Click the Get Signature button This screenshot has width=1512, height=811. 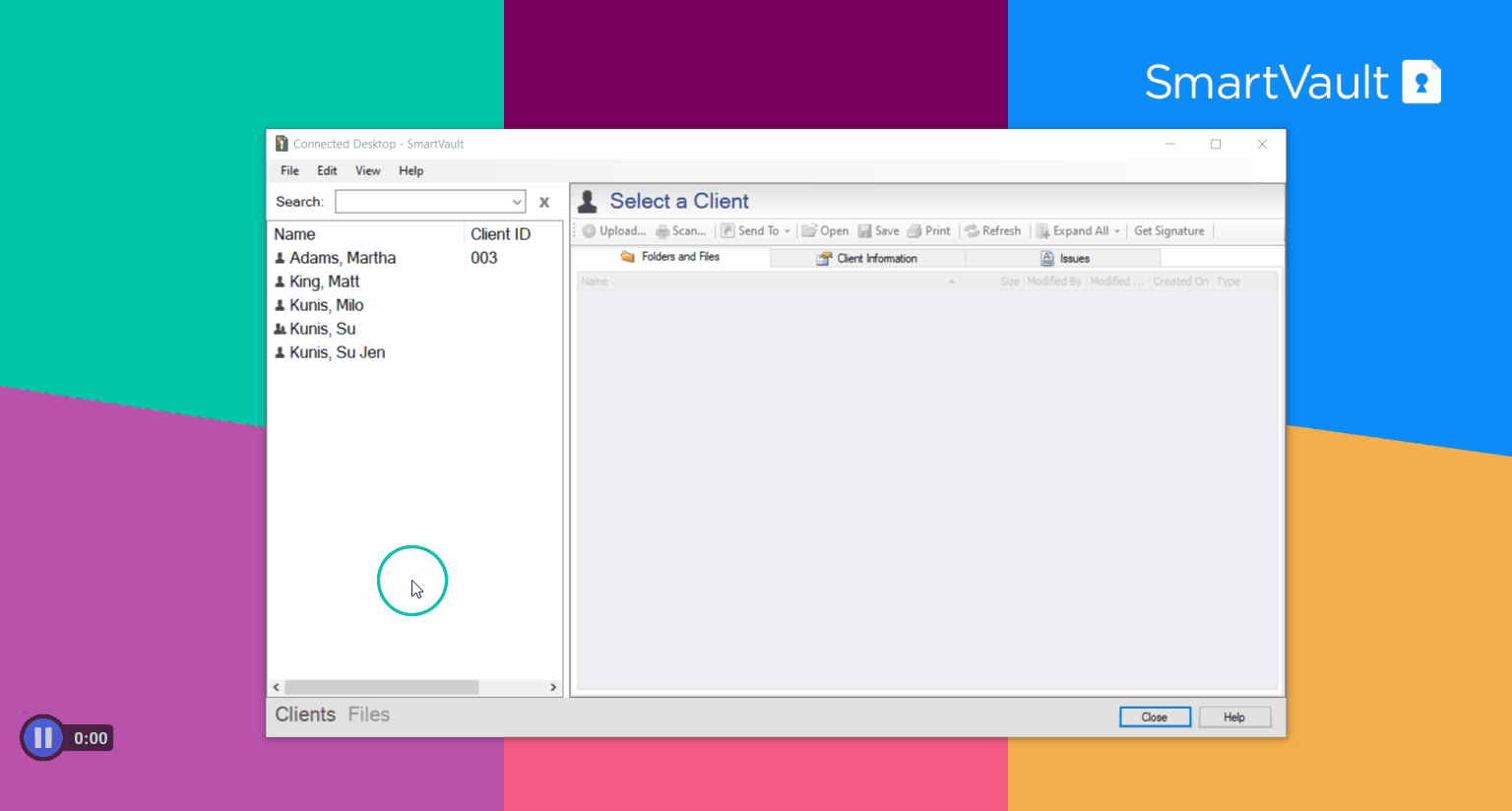click(1169, 231)
